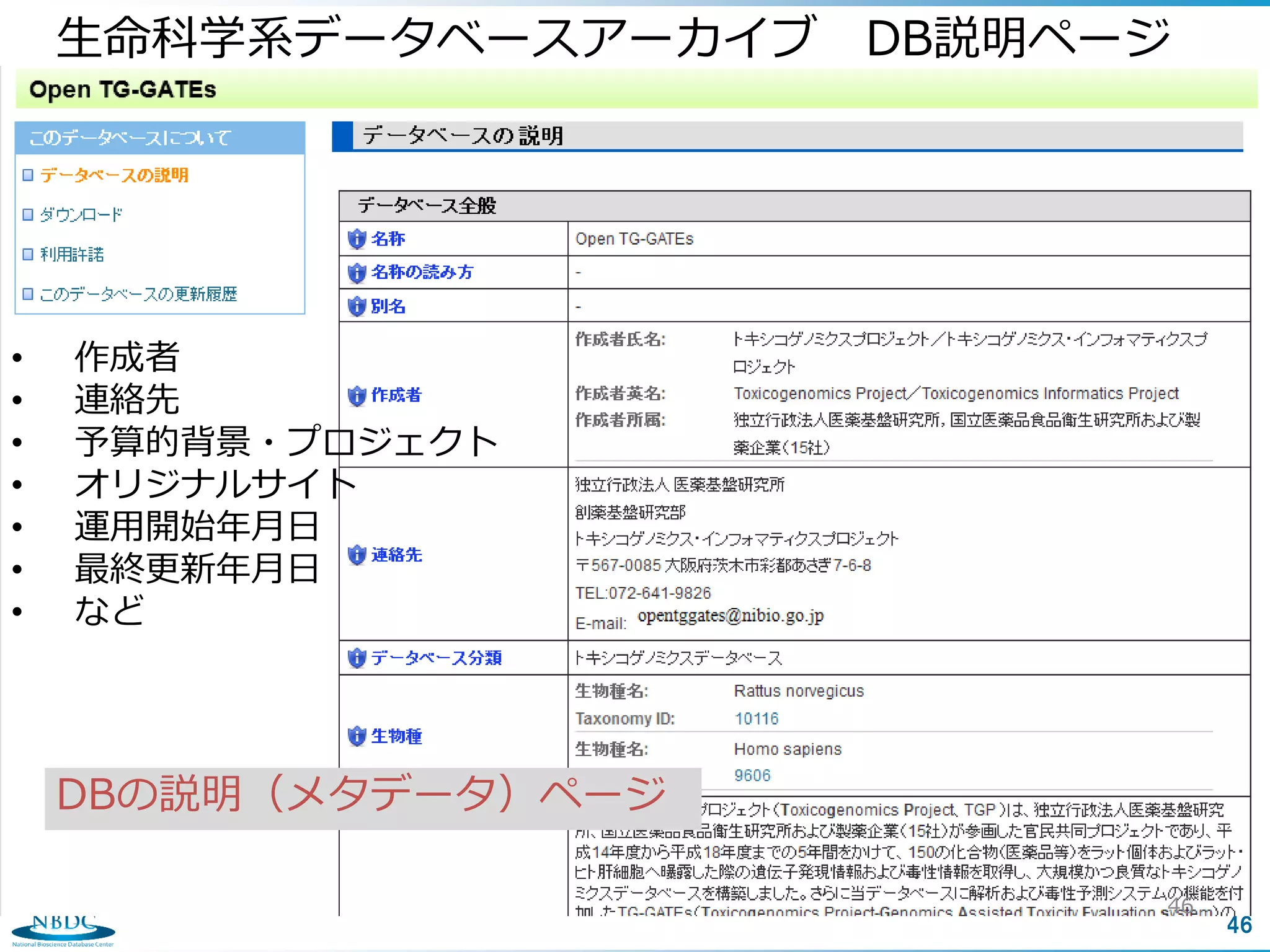This screenshot has height=952, width=1270.
Task: Click the info icon beside 名称の読み方
Action: [x=357, y=273]
